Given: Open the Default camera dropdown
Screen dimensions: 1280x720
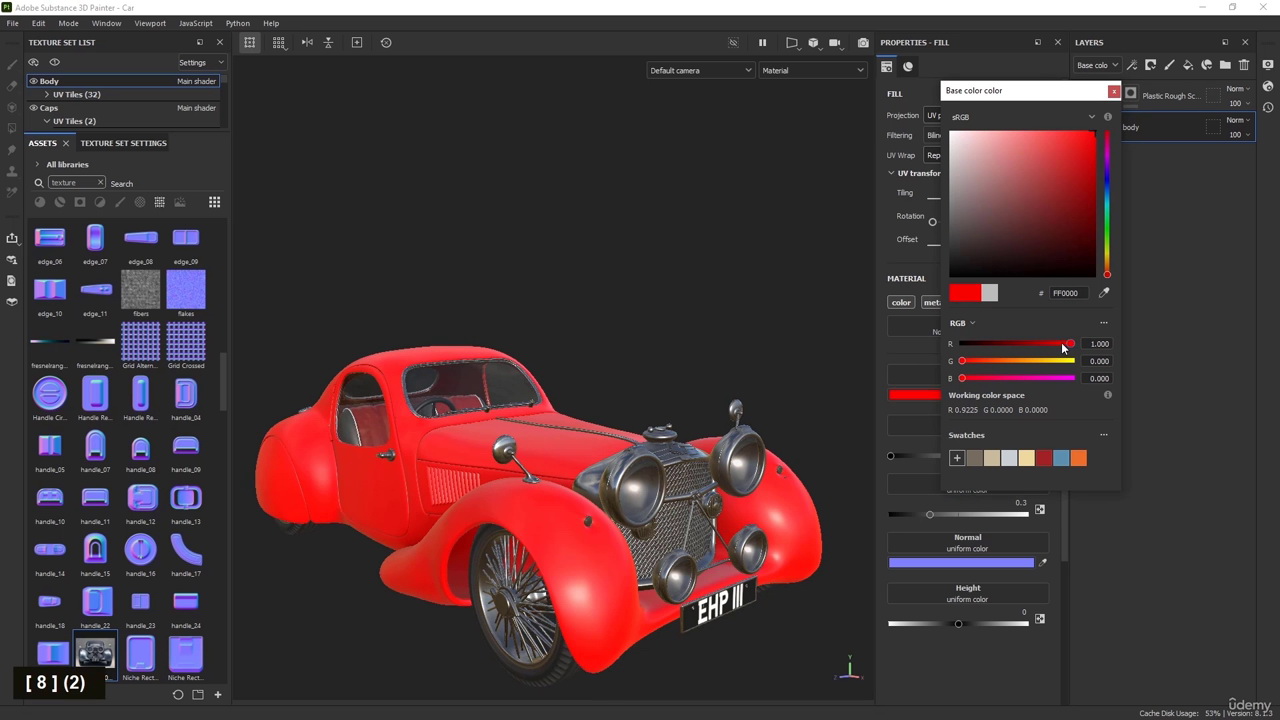Looking at the screenshot, I should (700, 70).
